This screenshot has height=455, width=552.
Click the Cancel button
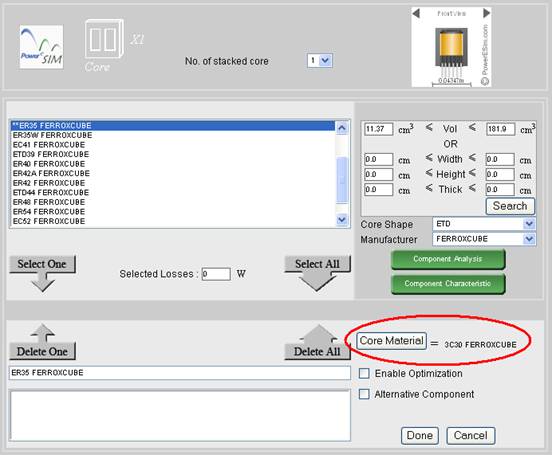click(x=471, y=436)
